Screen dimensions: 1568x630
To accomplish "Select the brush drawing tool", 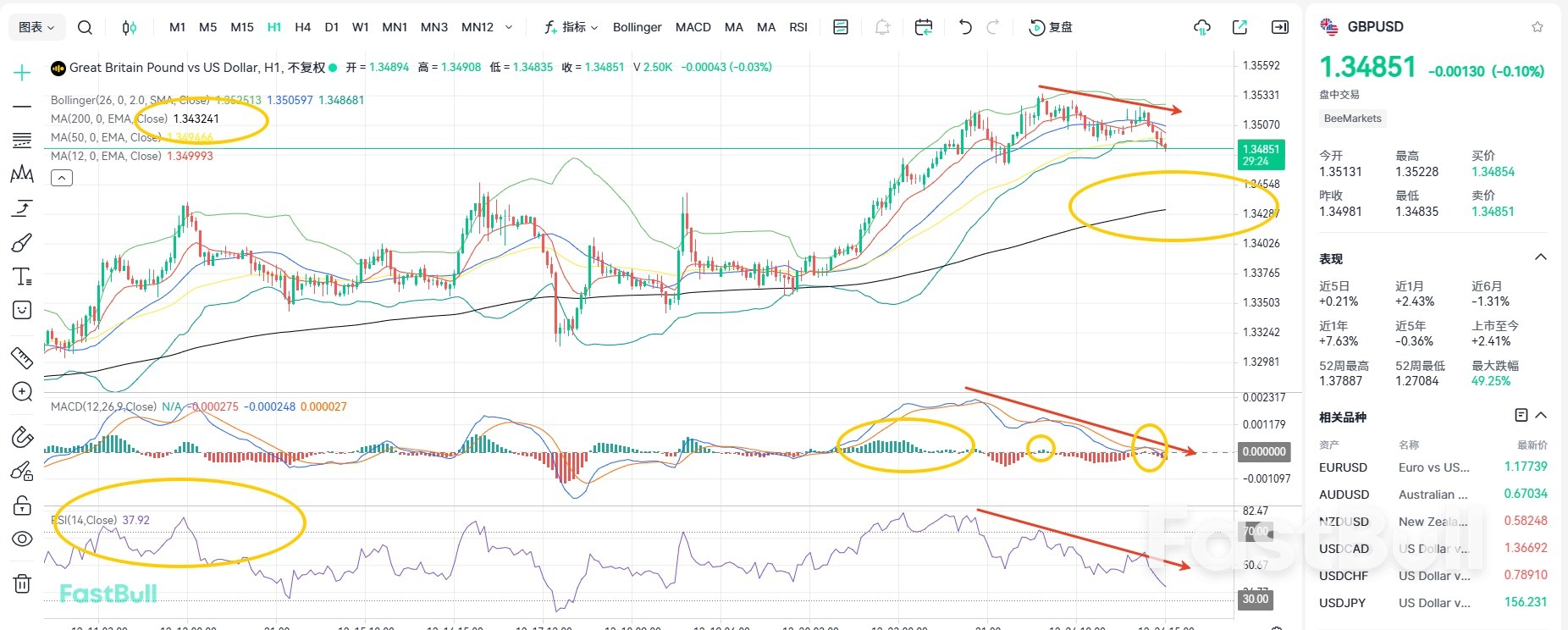I will pos(22,243).
